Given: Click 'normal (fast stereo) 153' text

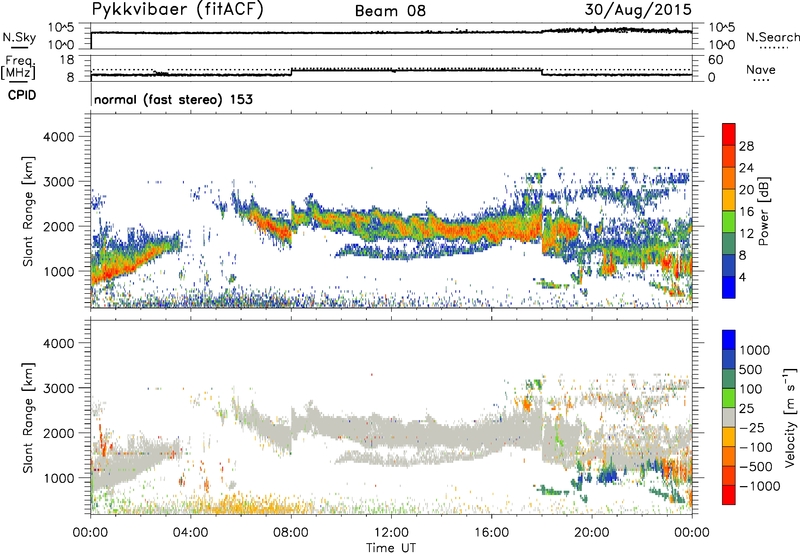Looking at the screenshot, I should pyautogui.click(x=173, y=99).
